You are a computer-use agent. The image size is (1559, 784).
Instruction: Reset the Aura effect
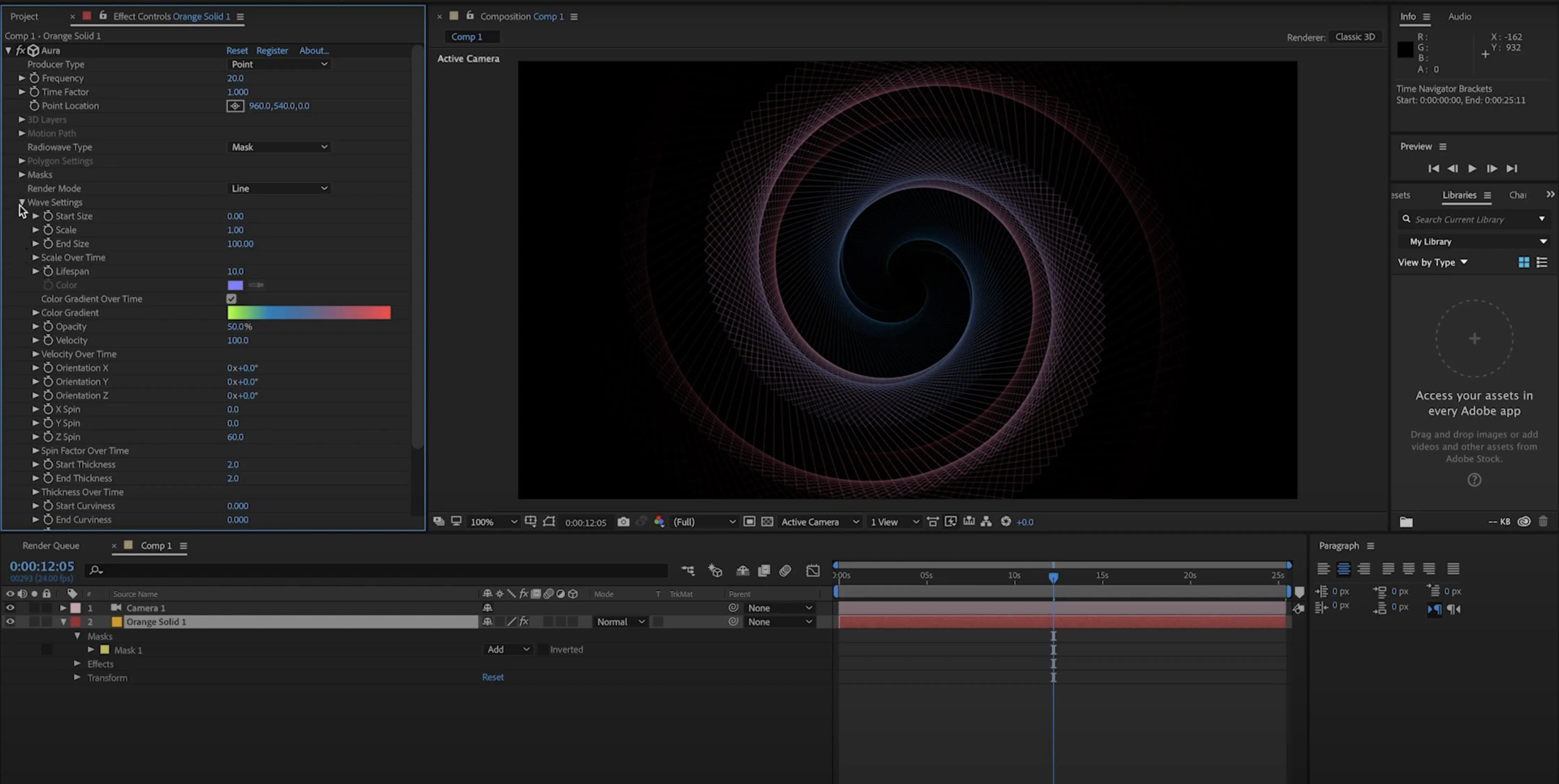pyautogui.click(x=237, y=51)
